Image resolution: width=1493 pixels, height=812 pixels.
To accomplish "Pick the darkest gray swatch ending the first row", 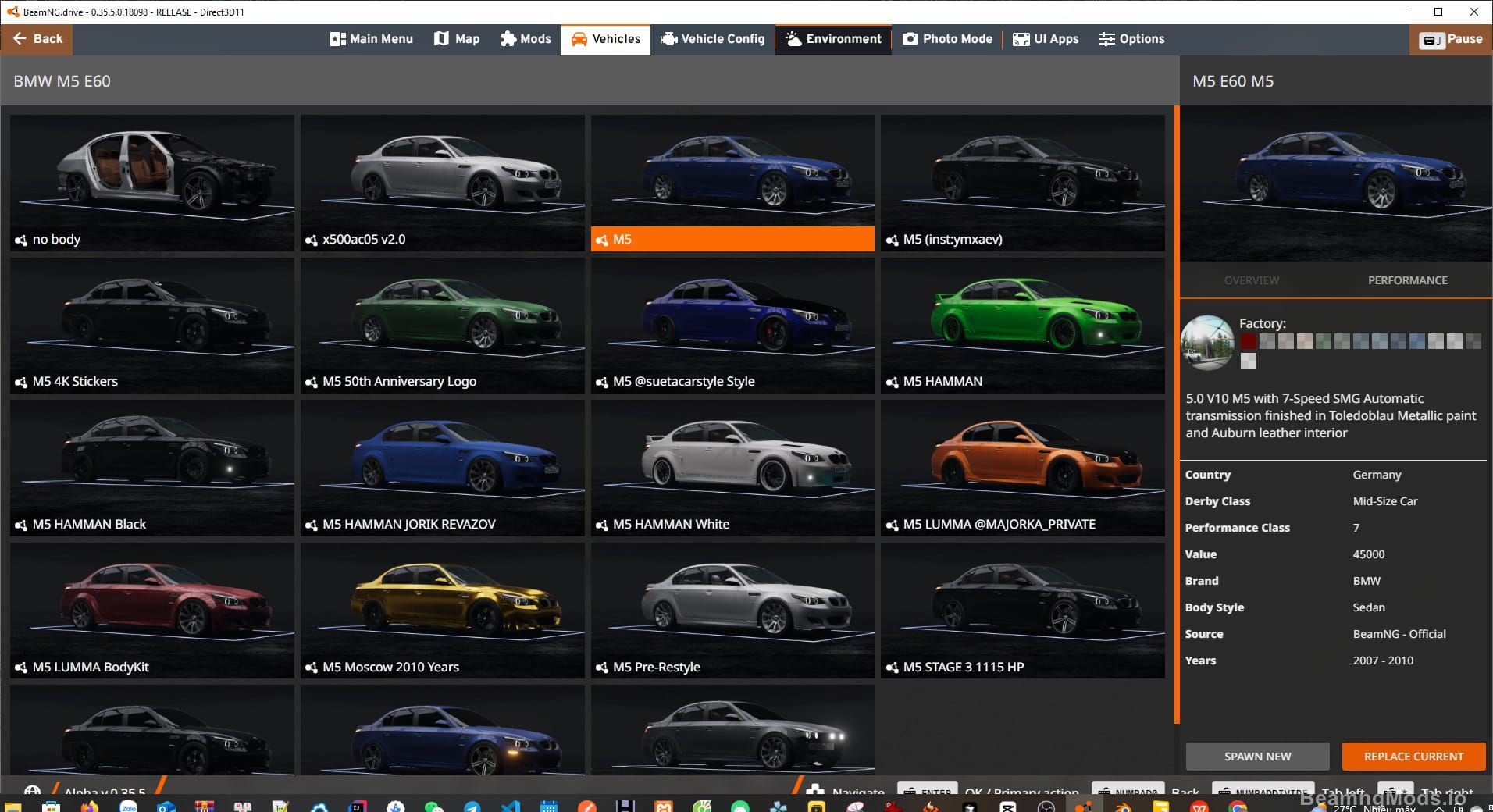I will coord(1473,341).
